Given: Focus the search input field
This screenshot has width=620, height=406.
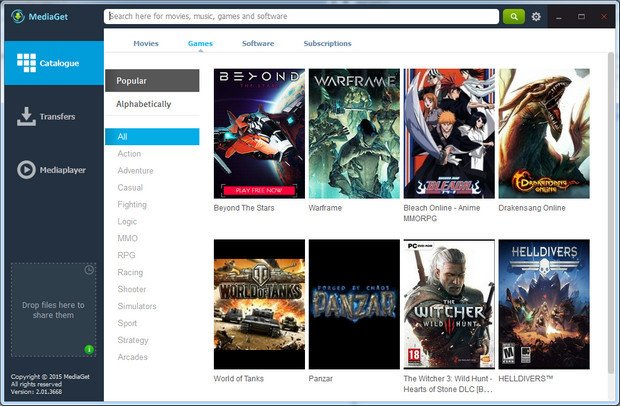Looking at the screenshot, I should click(x=301, y=17).
